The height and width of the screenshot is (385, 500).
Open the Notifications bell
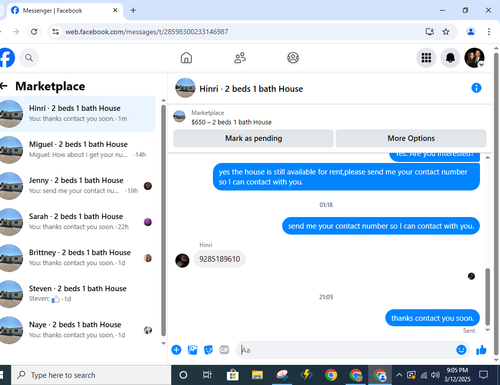click(450, 58)
